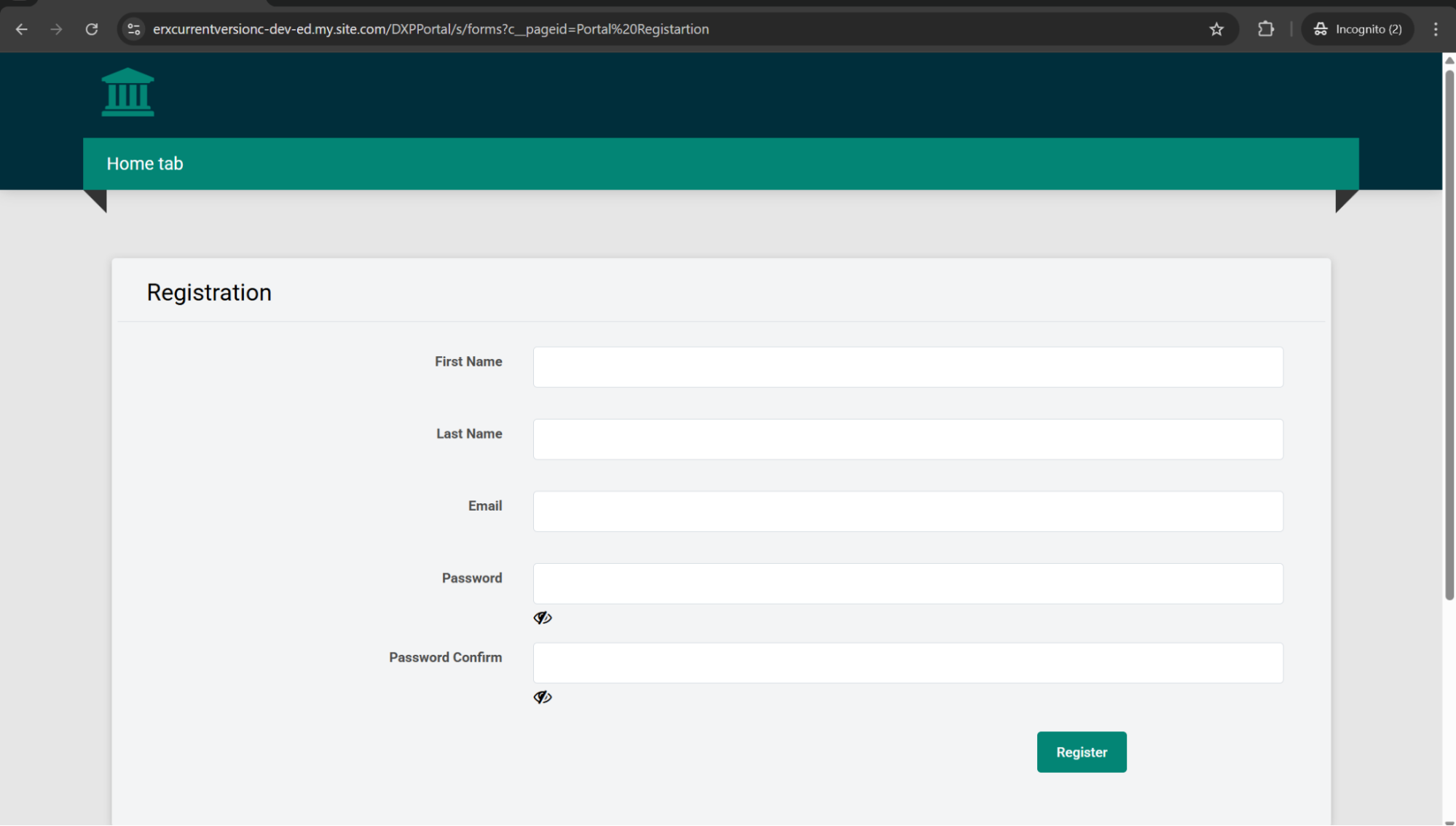The image size is (1456, 826).
Task: Click the Incognito (2) profile button
Action: click(1358, 29)
